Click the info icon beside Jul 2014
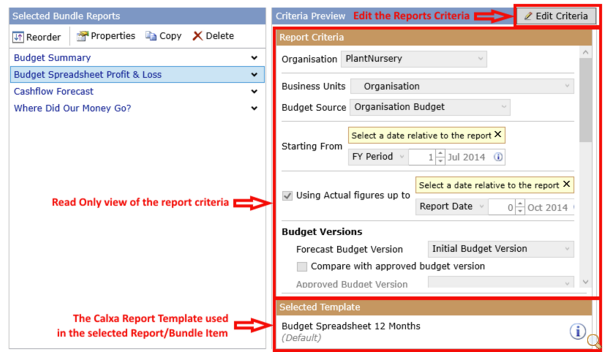 click(x=498, y=157)
